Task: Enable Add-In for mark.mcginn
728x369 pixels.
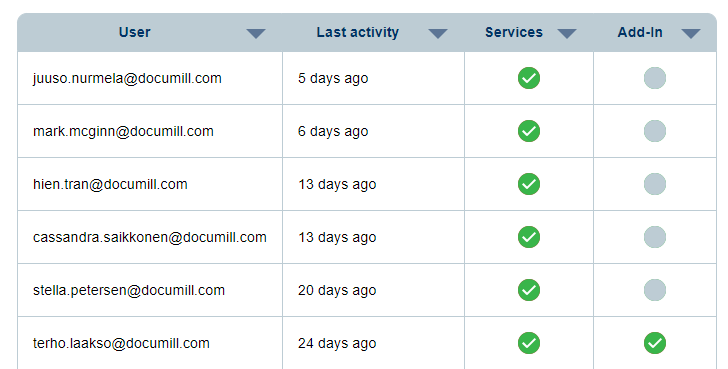Action: click(x=655, y=131)
